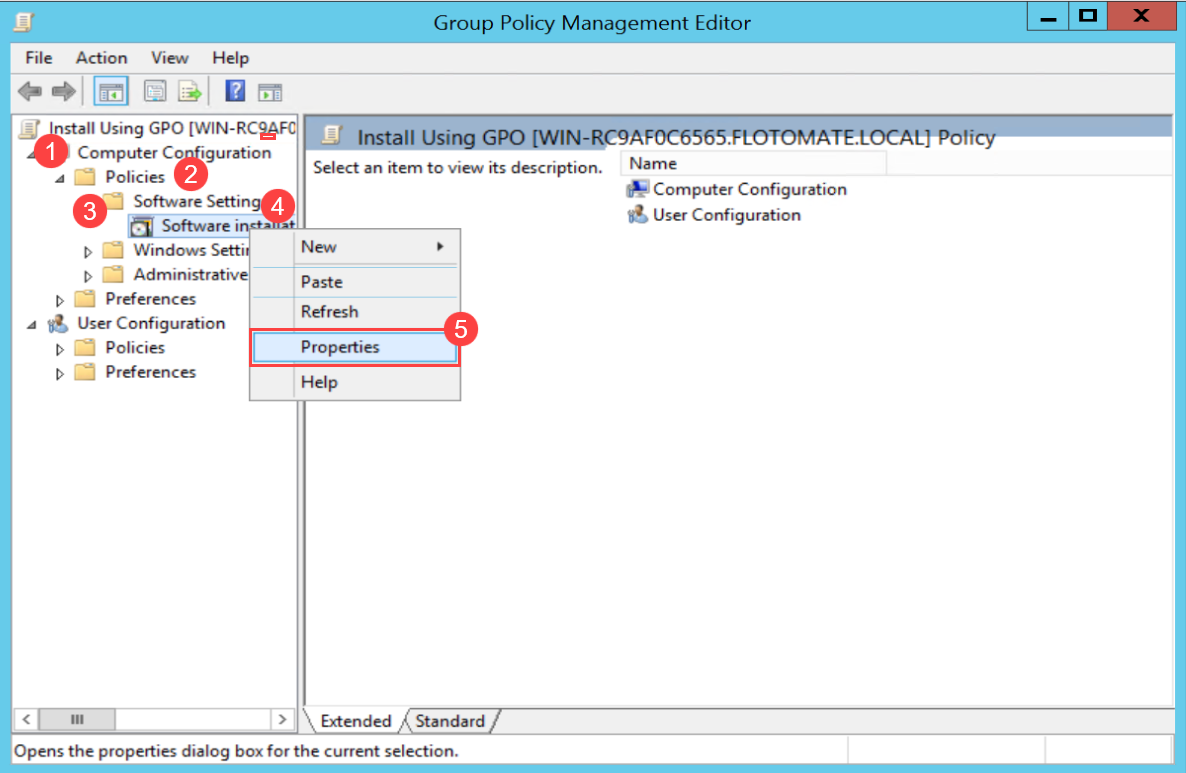Open the Action menu
Viewport: 1186px width, 773px height.
101,58
